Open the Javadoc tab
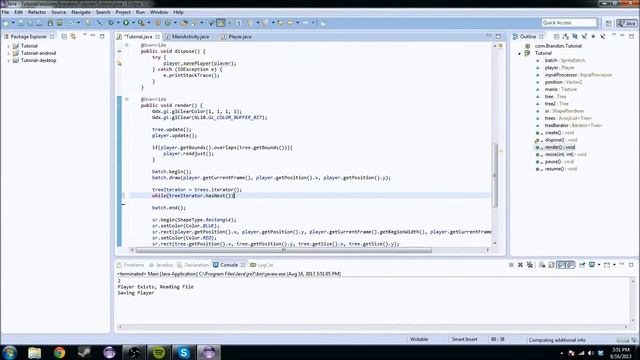 (x=161, y=265)
